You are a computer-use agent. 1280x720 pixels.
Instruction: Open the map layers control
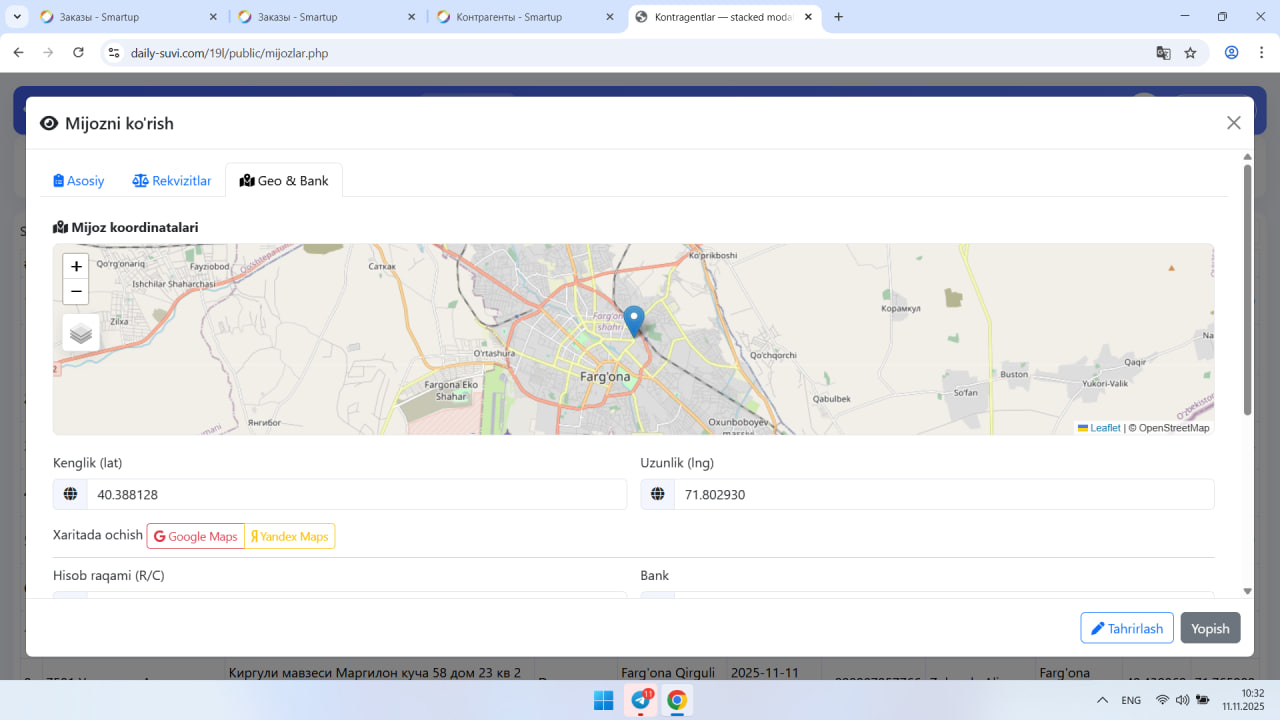tap(81, 333)
